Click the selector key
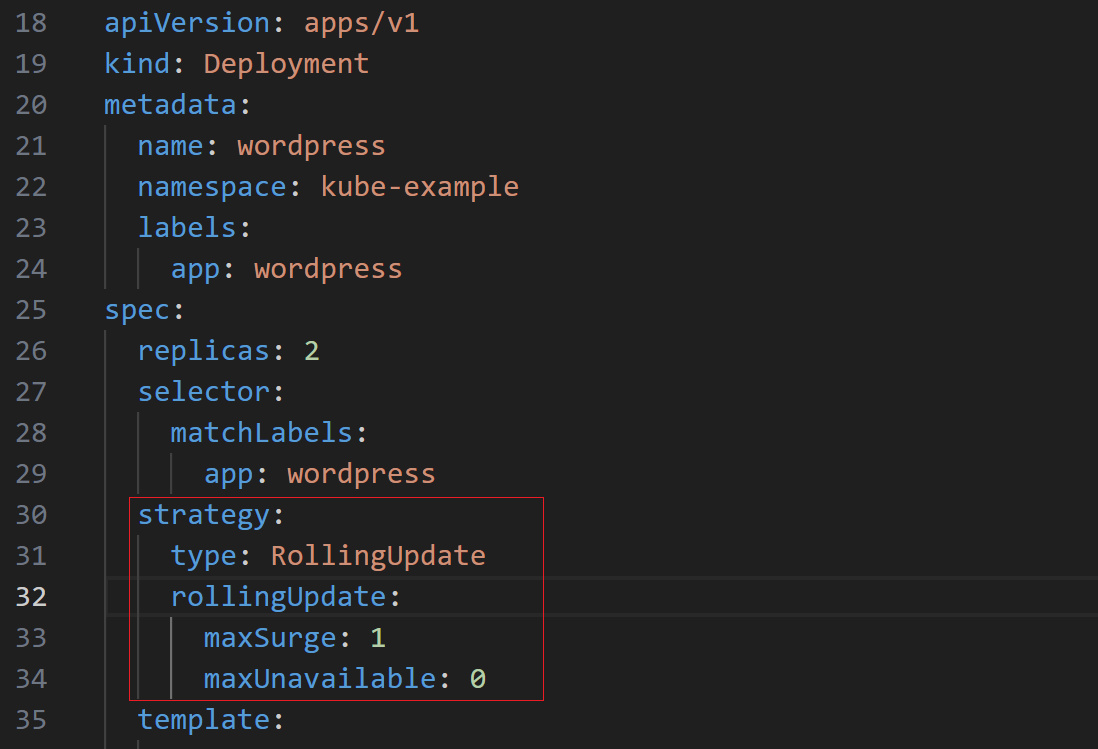This screenshot has width=1098, height=749. pos(204,392)
